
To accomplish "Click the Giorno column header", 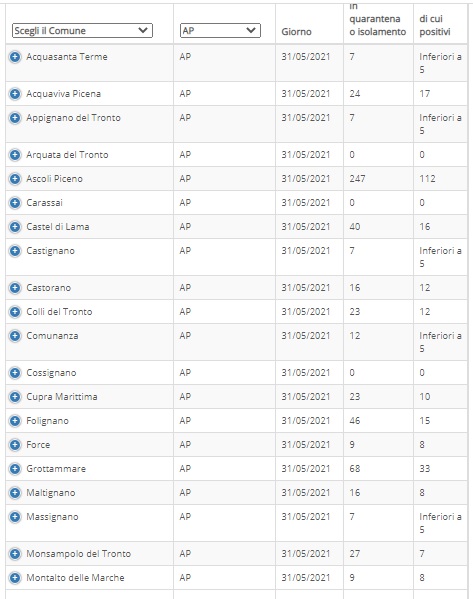I will pyautogui.click(x=296, y=32).
